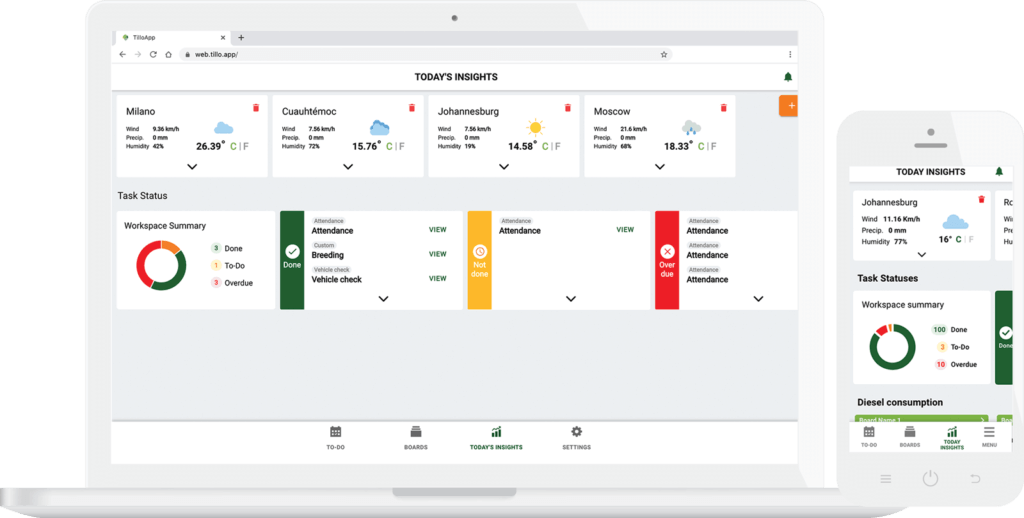
Task: Expand the Overdue tasks card
Action: [758, 298]
